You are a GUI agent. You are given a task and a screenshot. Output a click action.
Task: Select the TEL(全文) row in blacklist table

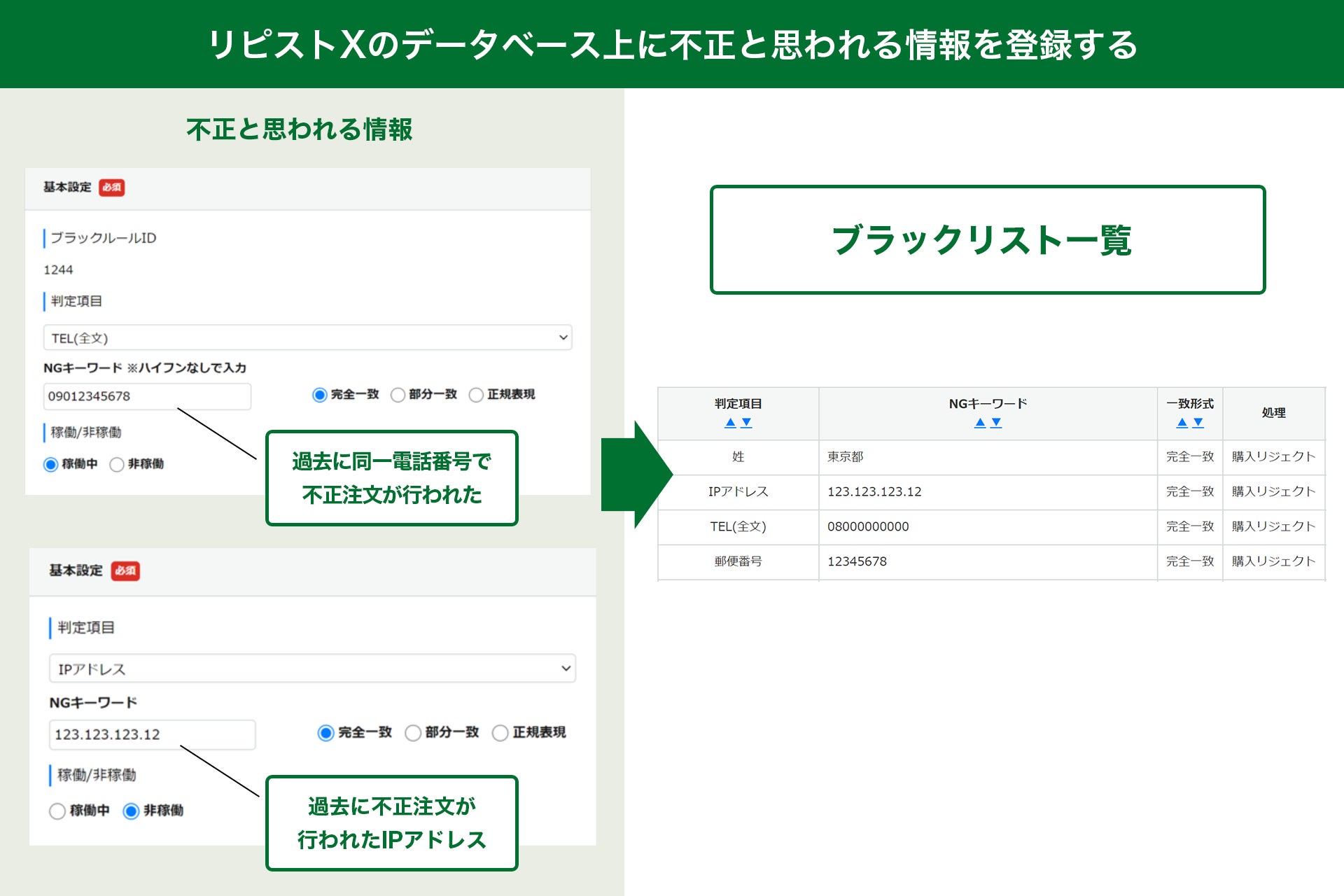[x=738, y=526]
